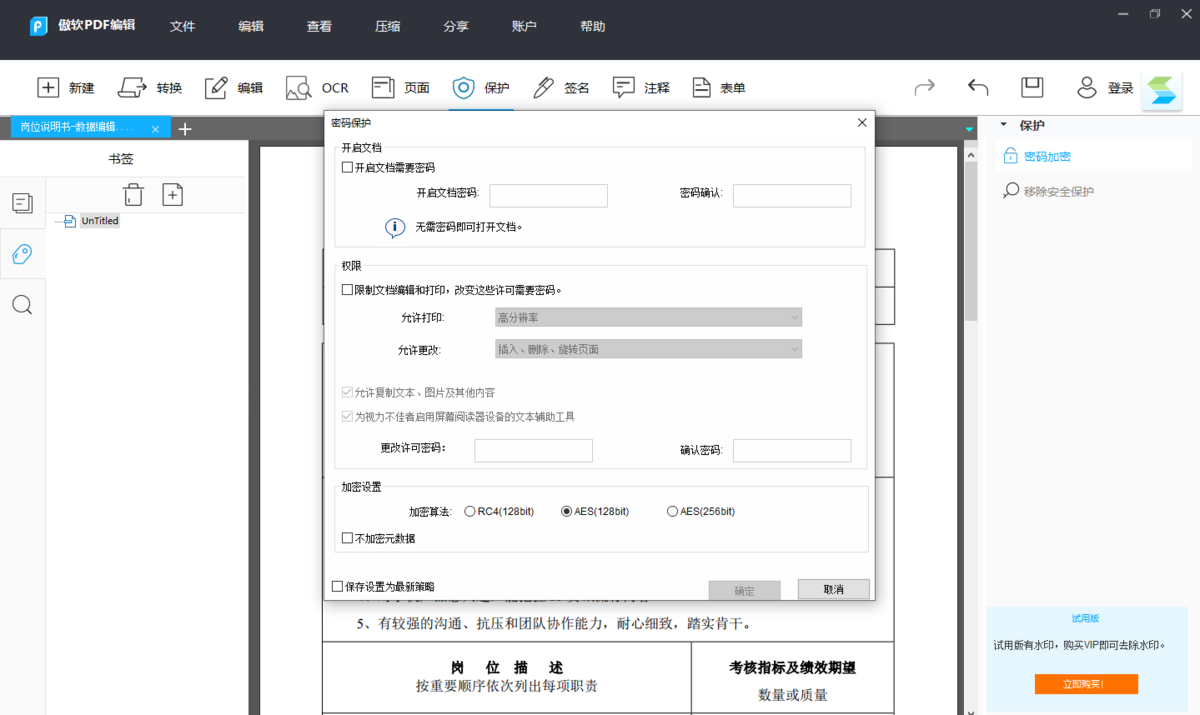This screenshot has height=715, width=1200.
Task: Open the 允许打印 permissions dropdown
Action: [647, 316]
